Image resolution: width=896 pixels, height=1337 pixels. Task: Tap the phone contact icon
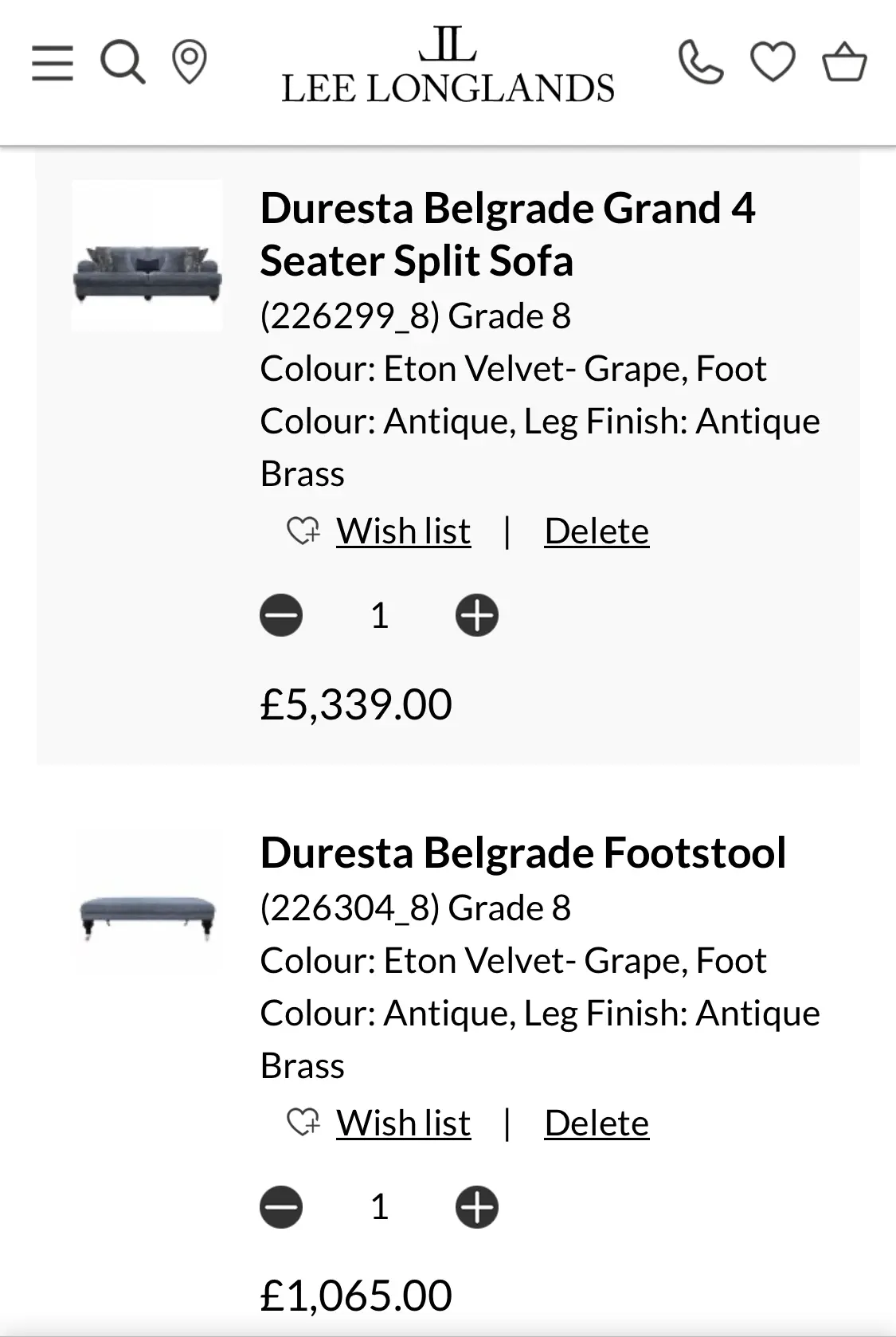(x=701, y=62)
